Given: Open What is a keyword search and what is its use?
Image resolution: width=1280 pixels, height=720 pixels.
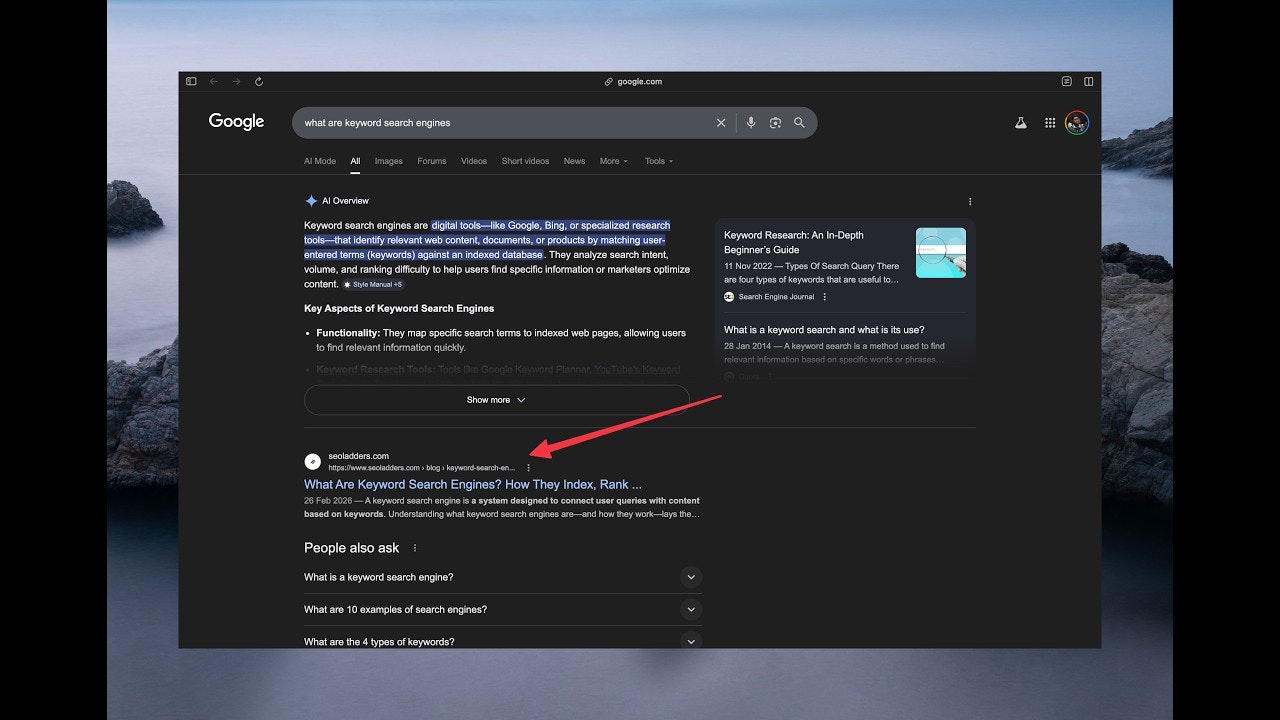Looking at the screenshot, I should click(824, 330).
